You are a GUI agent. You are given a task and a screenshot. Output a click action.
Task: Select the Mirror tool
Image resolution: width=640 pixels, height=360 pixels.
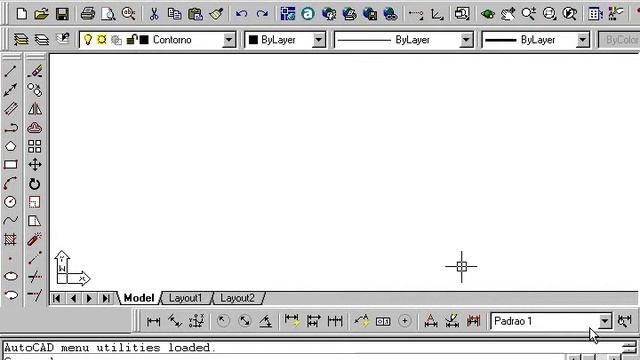click(x=35, y=109)
